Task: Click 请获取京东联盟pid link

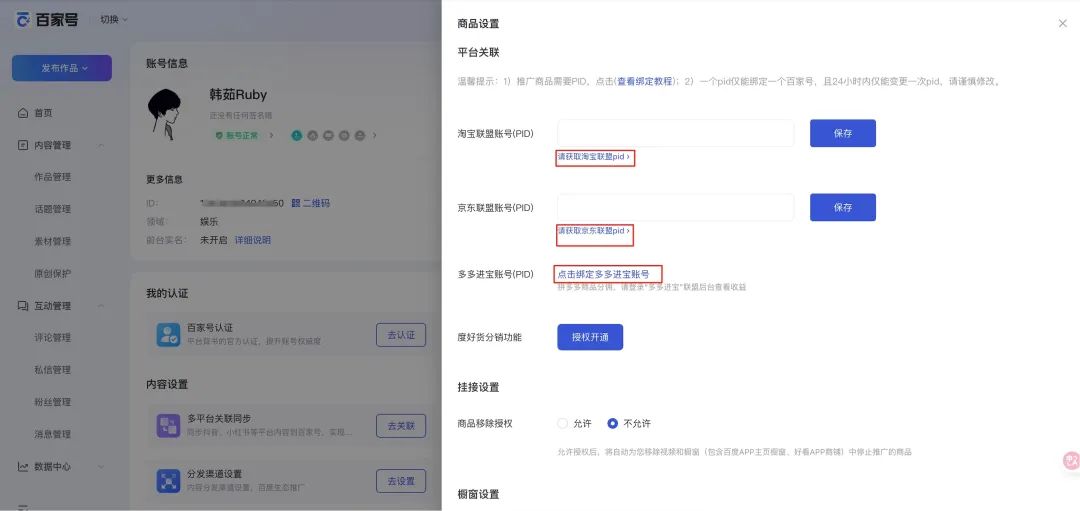Action: coord(594,231)
